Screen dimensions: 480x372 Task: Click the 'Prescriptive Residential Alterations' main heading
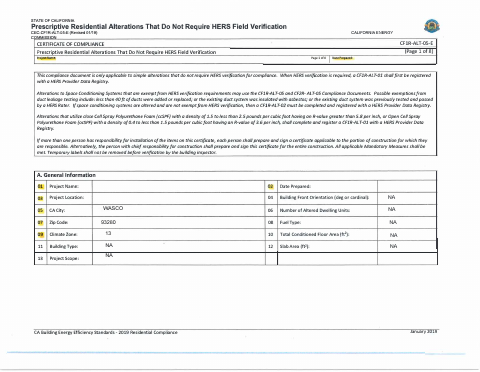159,27
